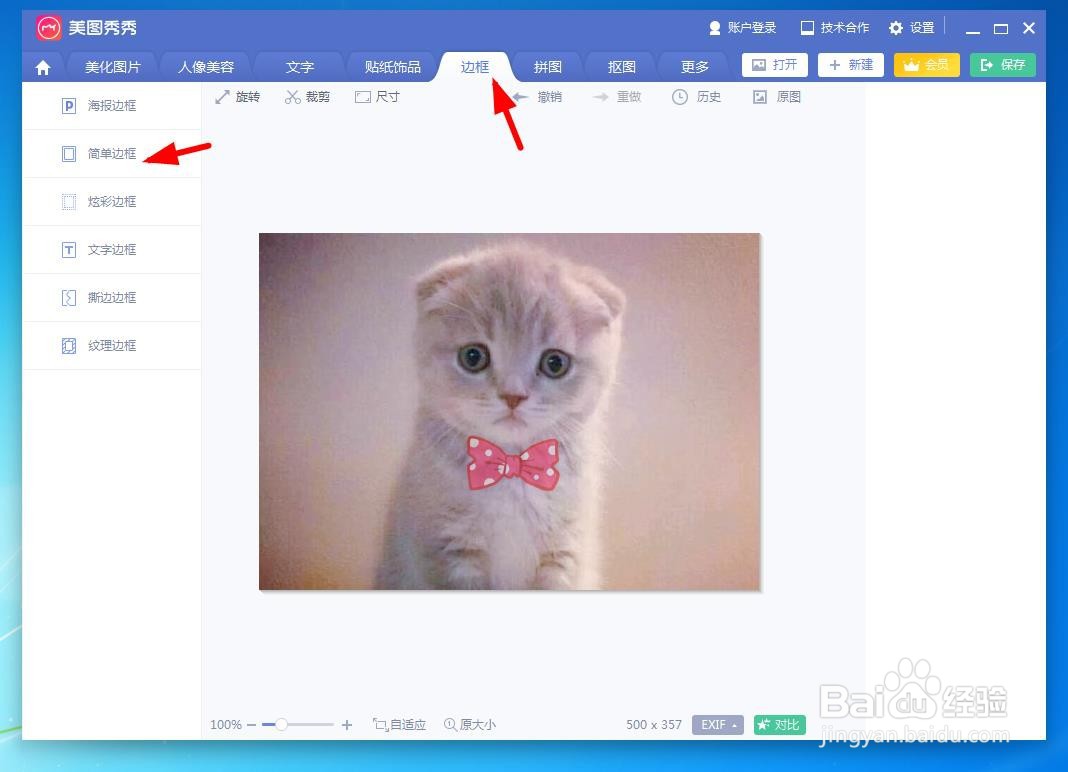Open the 尺寸 size tool

(377, 97)
